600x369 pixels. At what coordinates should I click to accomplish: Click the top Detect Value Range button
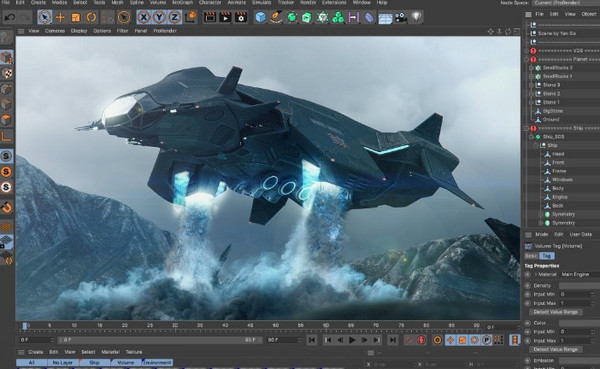[556, 312]
